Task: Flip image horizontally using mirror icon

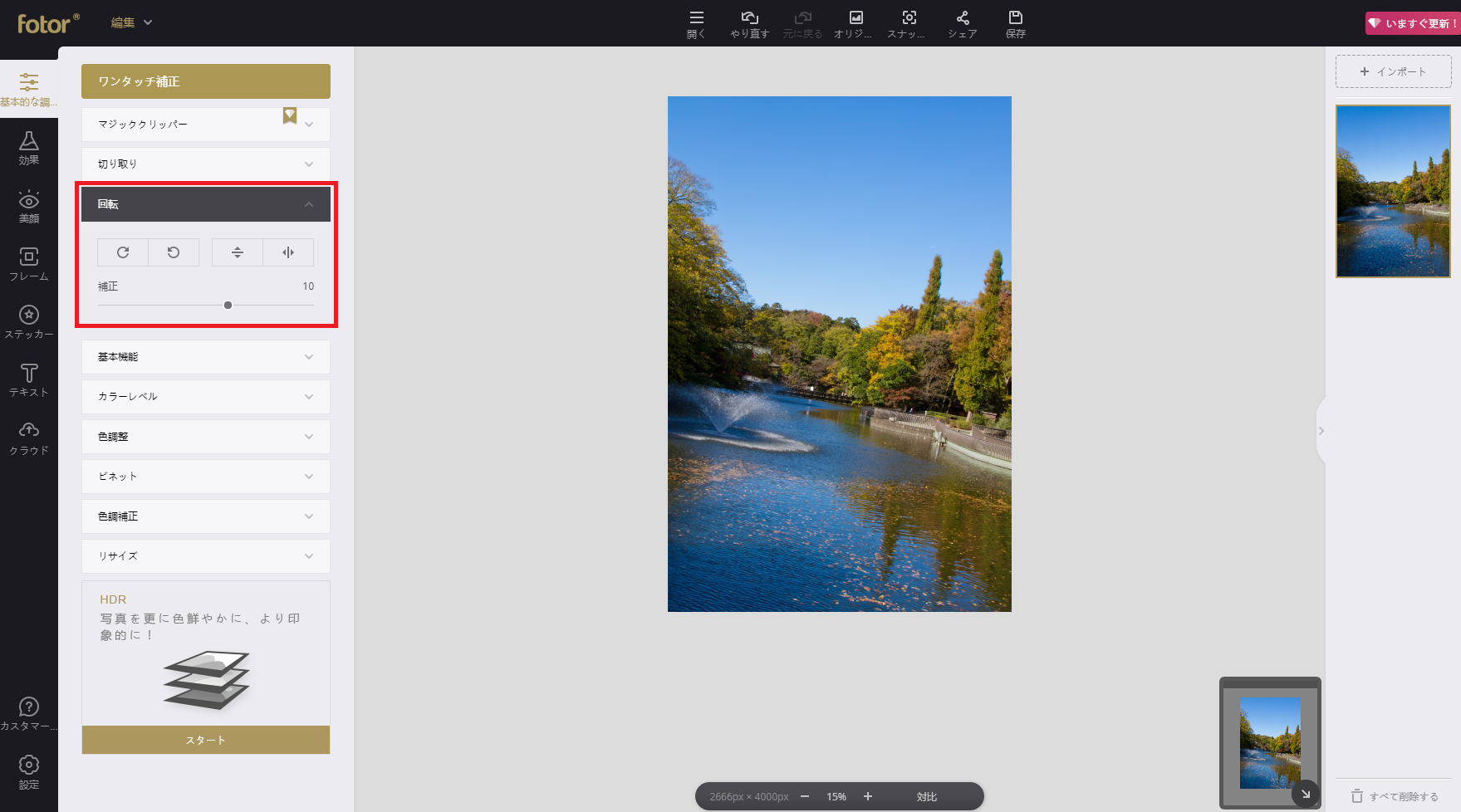Action: coord(288,252)
